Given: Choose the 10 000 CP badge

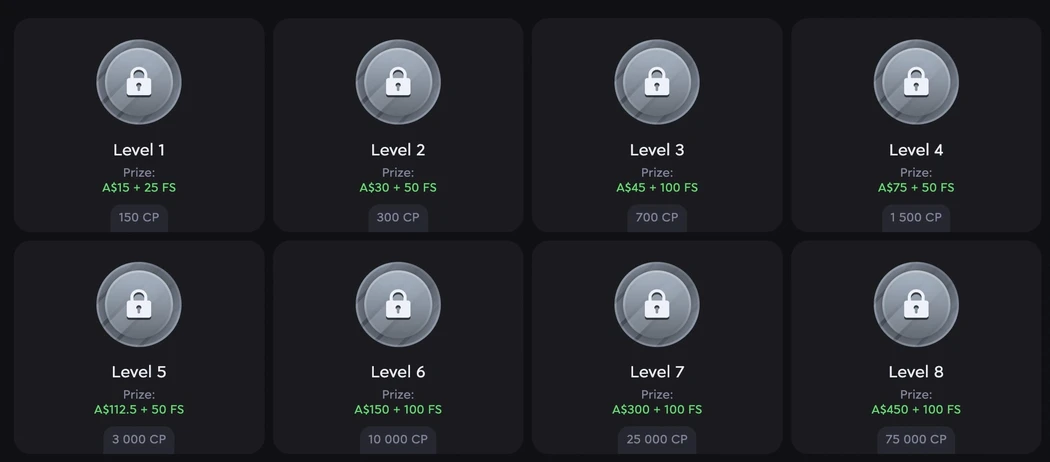Looking at the screenshot, I should tap(398, 439).
